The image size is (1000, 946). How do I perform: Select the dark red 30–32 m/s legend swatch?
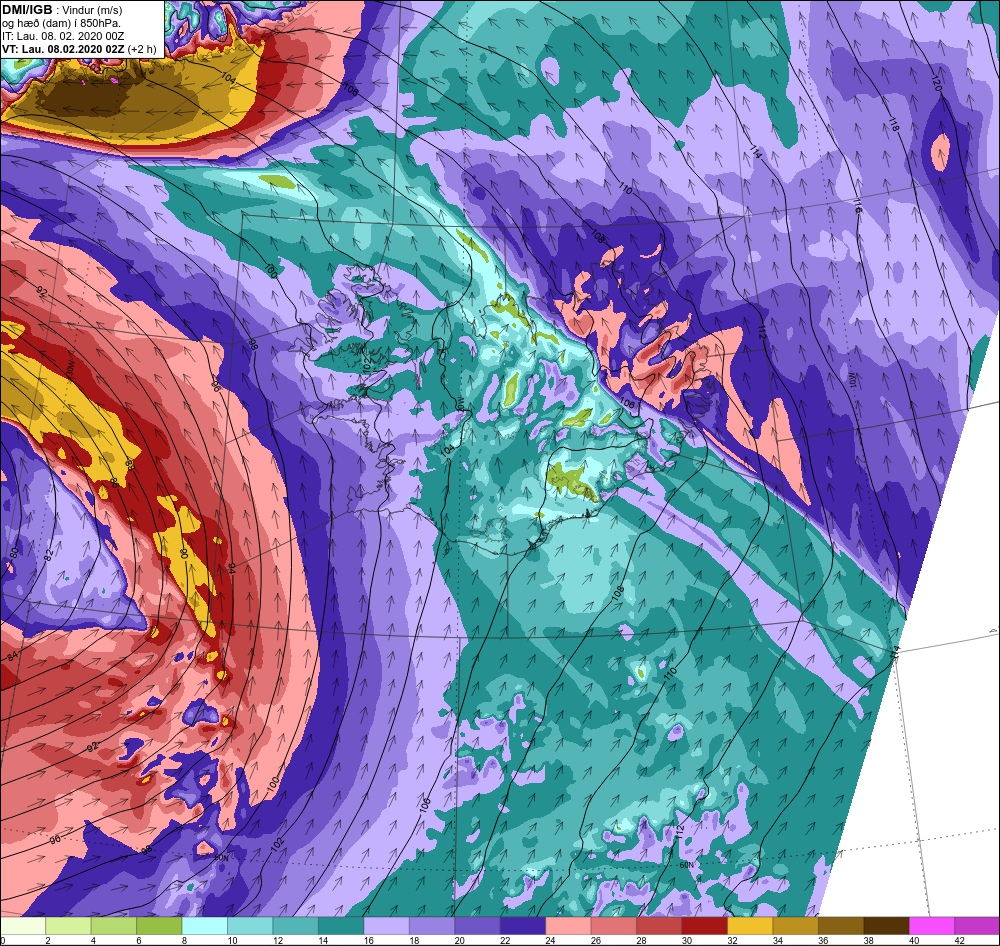(x=705, y=926)
